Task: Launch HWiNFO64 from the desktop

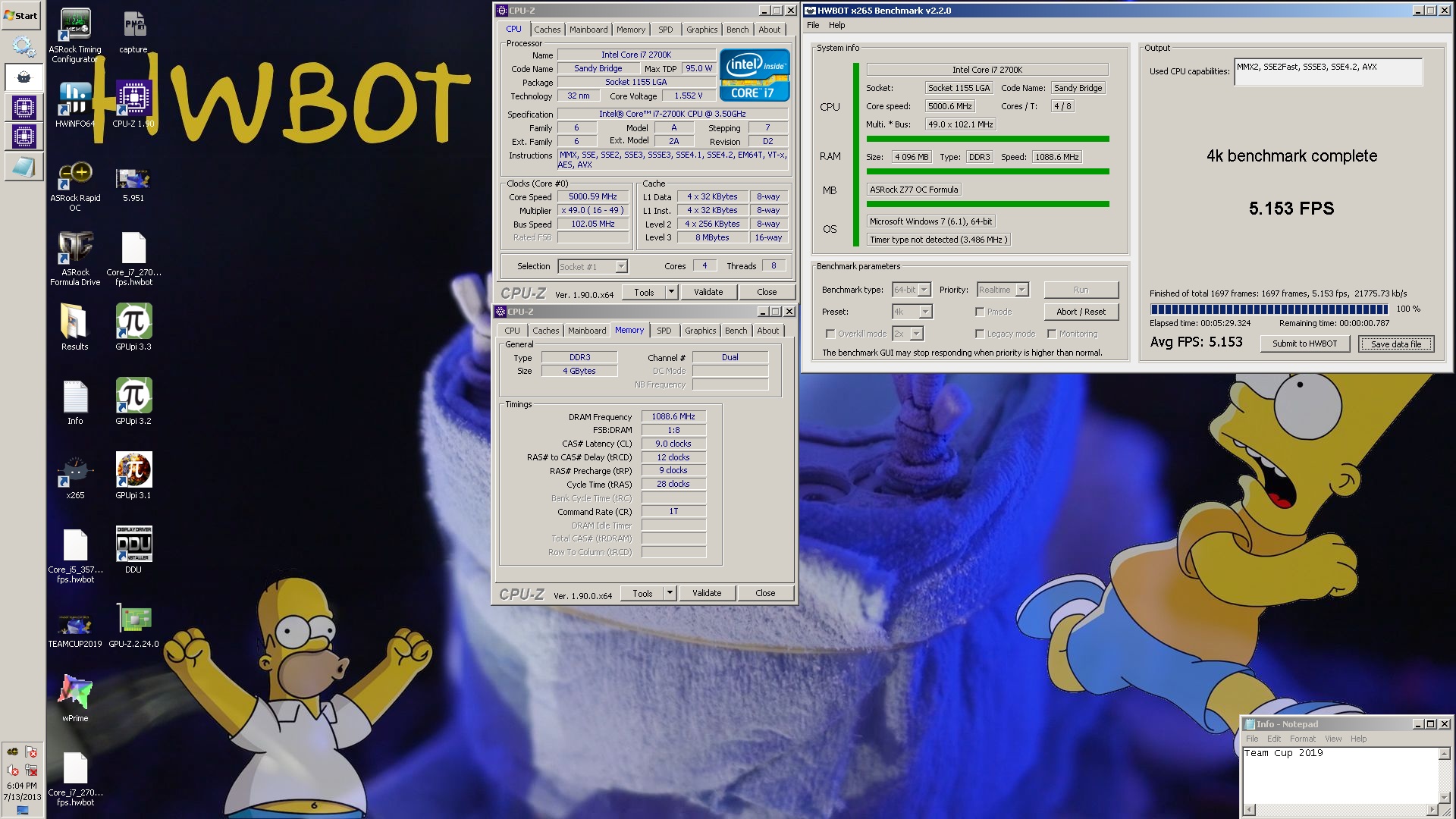Action: [75, 105]
